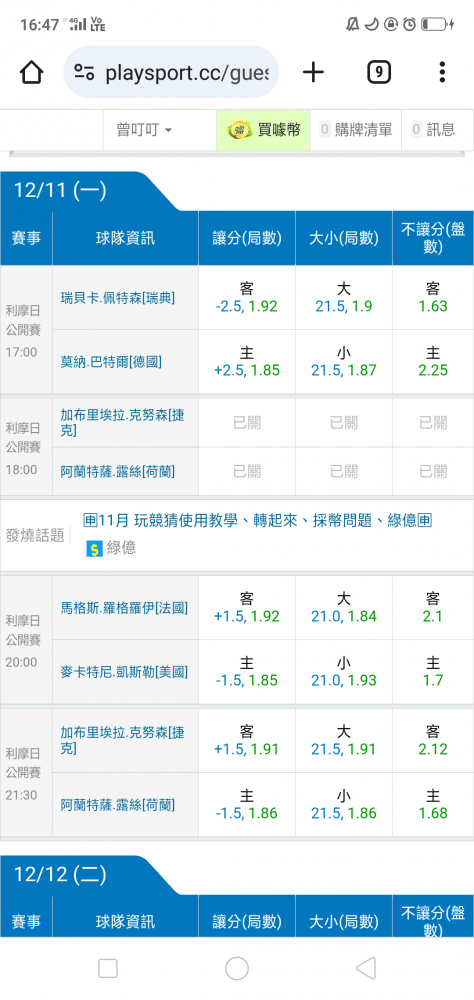Tap the Android back navigation button

[x=366, y=969]
